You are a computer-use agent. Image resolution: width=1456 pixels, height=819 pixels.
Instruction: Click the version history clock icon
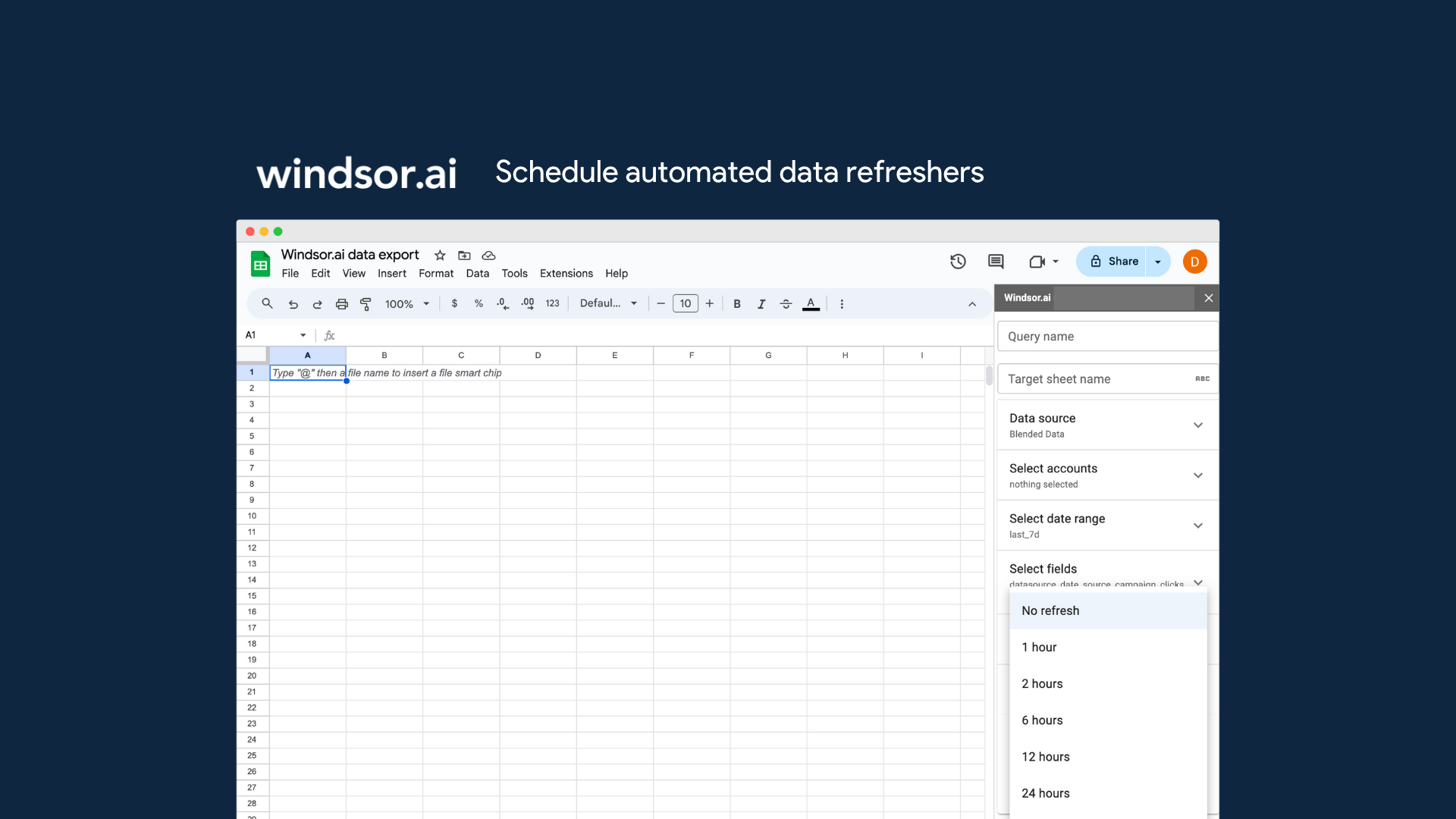958,262
